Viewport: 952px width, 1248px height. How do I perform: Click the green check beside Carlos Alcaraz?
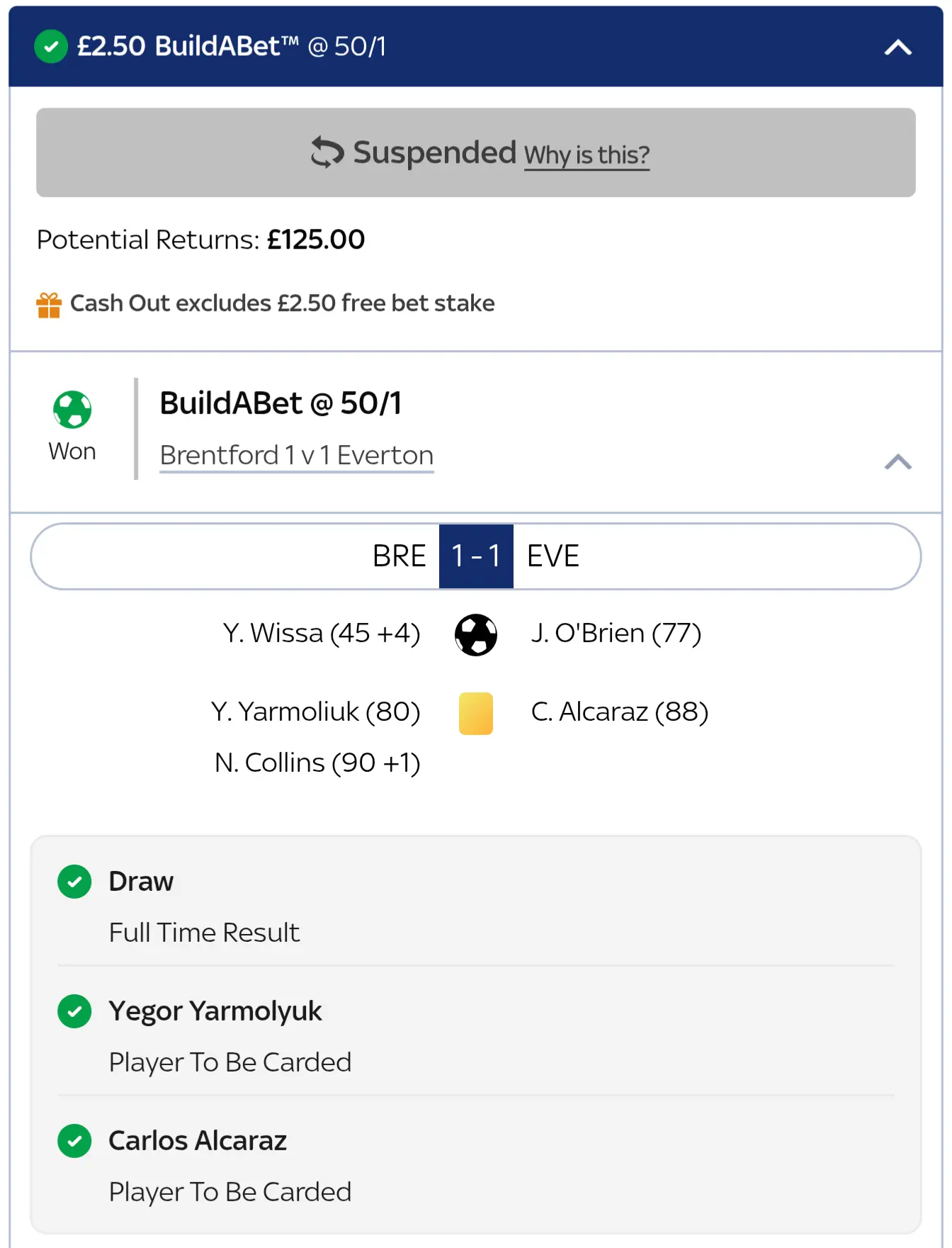click(x=74, y=1141)
